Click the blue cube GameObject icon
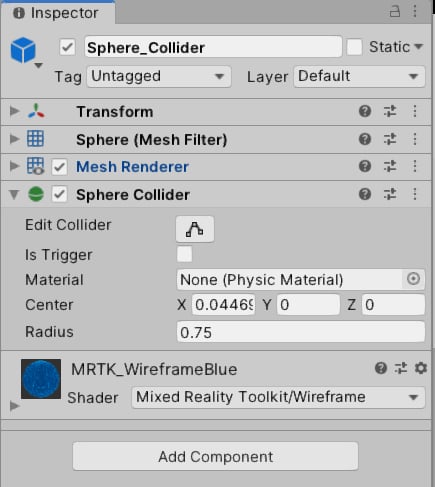This screenshot has height=487, width=435. 23,50
